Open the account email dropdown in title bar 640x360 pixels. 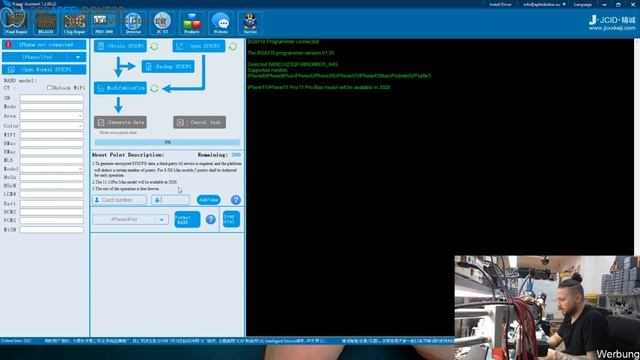[x=544, y=4]
